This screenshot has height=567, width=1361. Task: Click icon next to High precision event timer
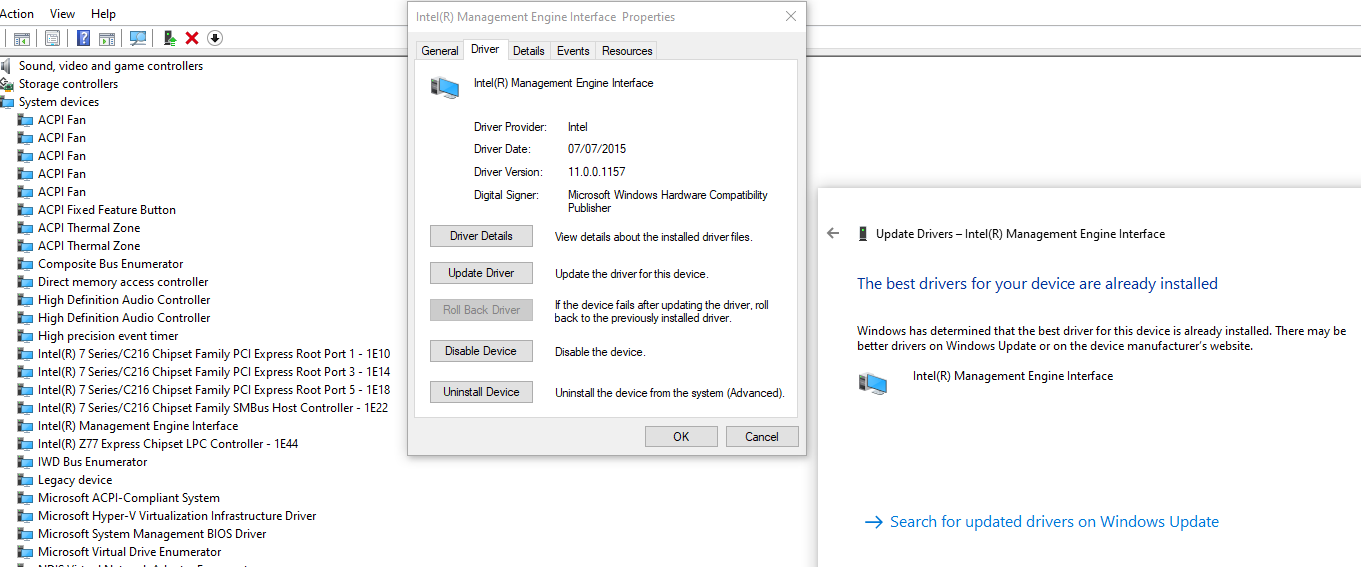point(26,336)
